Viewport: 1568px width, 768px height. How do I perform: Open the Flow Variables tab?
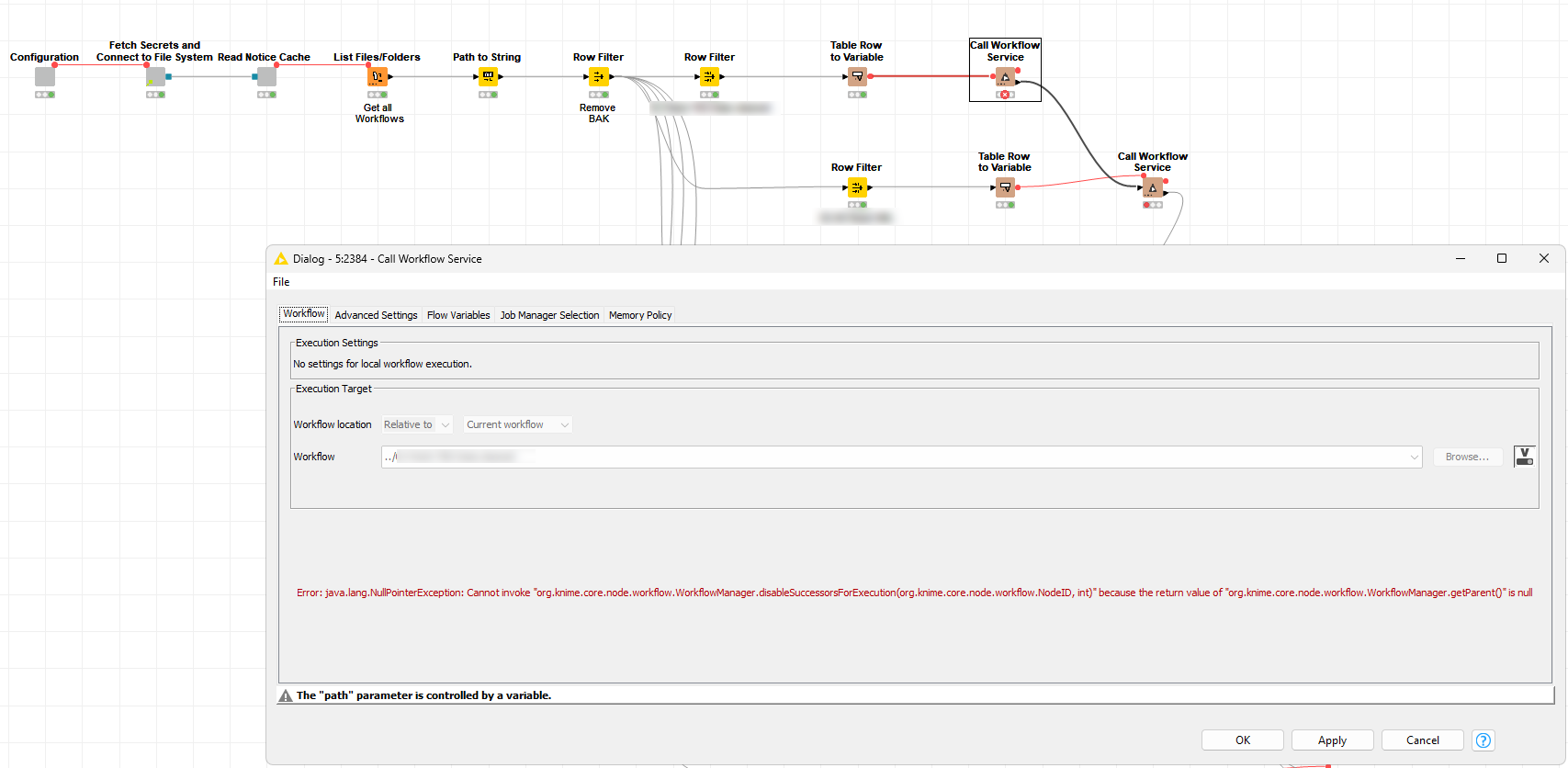[458, 315]
